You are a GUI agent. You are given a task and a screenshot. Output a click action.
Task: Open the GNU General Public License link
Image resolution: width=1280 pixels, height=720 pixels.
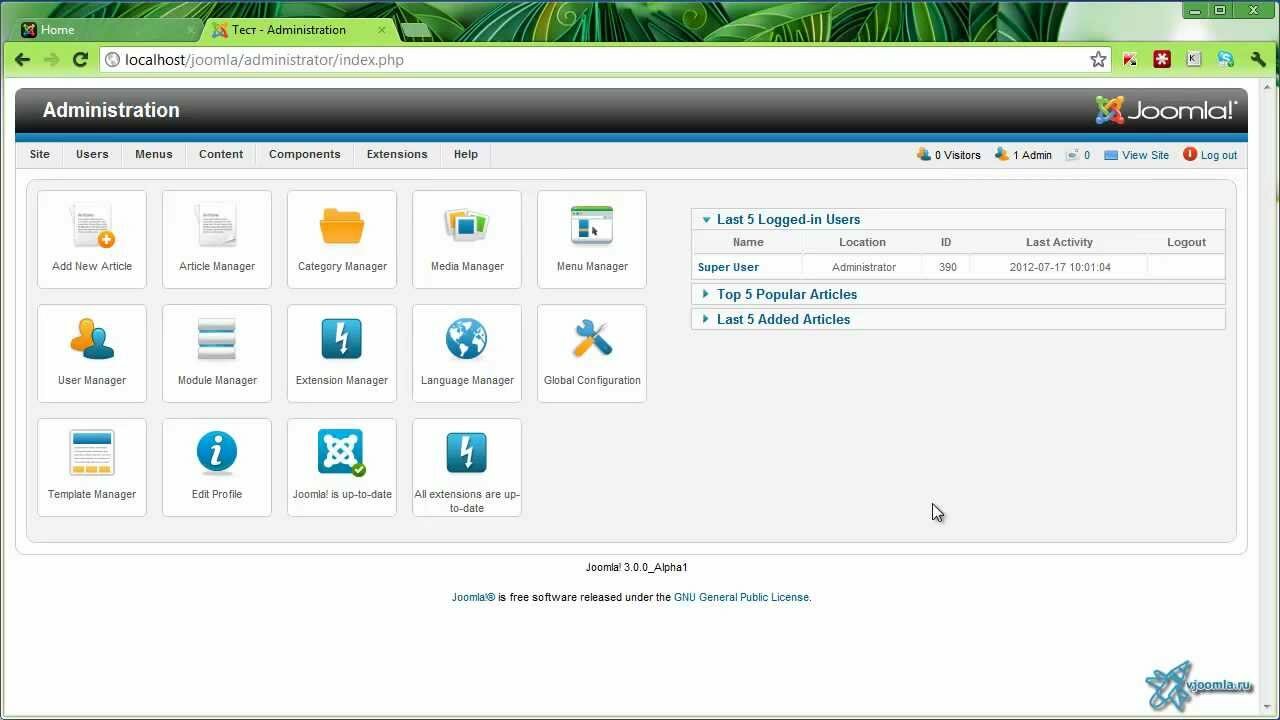tap(741, 597)
